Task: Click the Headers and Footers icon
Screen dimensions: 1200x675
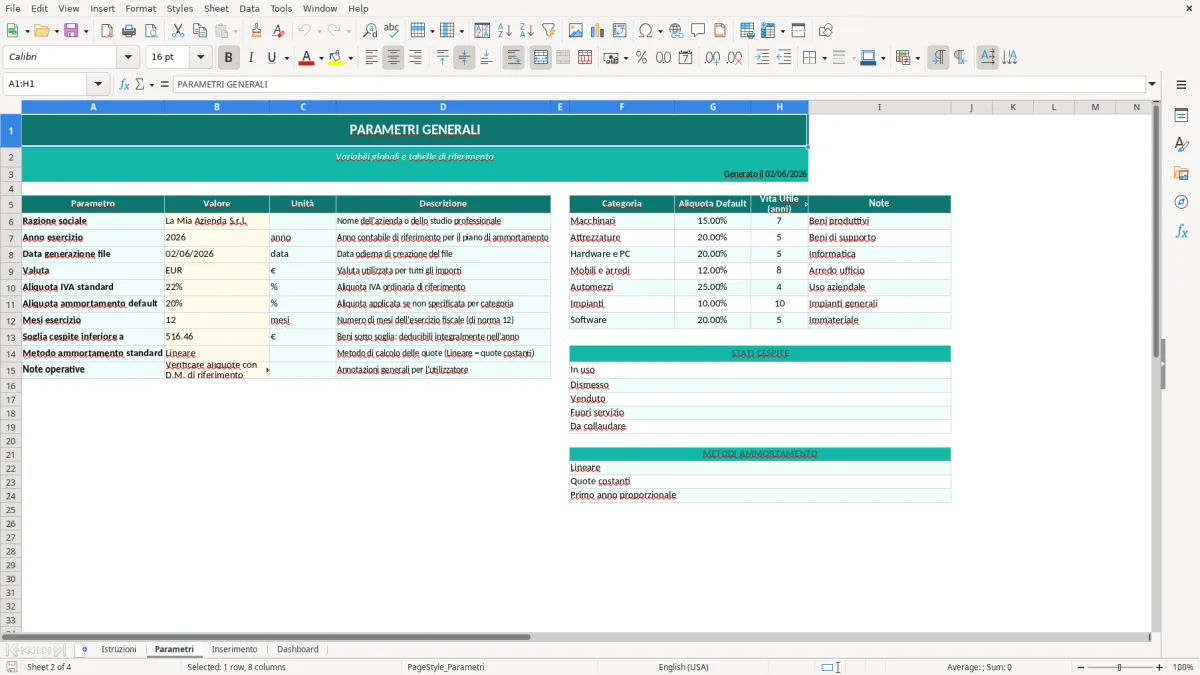Action: point(720,31)
